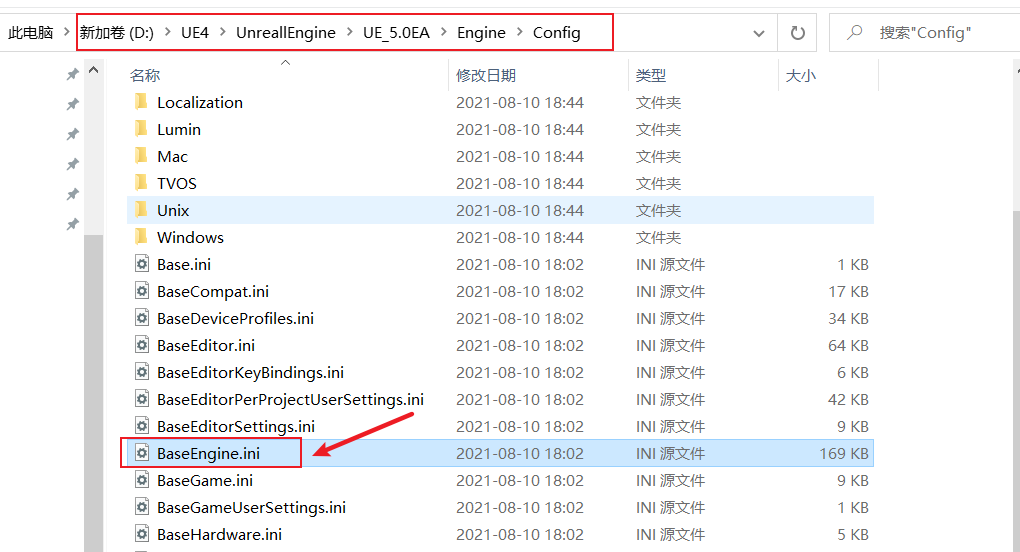The width and height of the screenshot is (1020, 552).
Task: Expand the chevron after 新加卷 (D:)
Action: (x=168, y=32)
